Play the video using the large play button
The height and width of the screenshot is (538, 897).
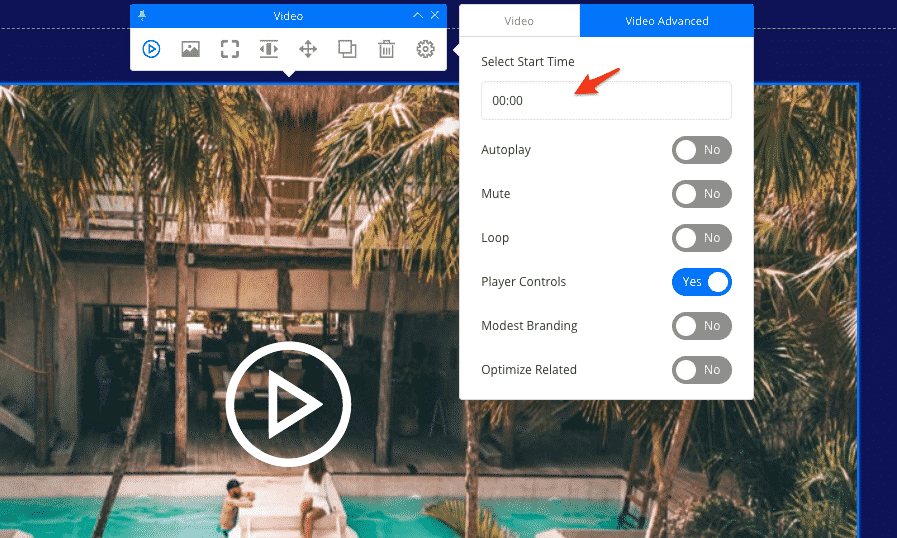pyautogui.click(x=288, y=405)
